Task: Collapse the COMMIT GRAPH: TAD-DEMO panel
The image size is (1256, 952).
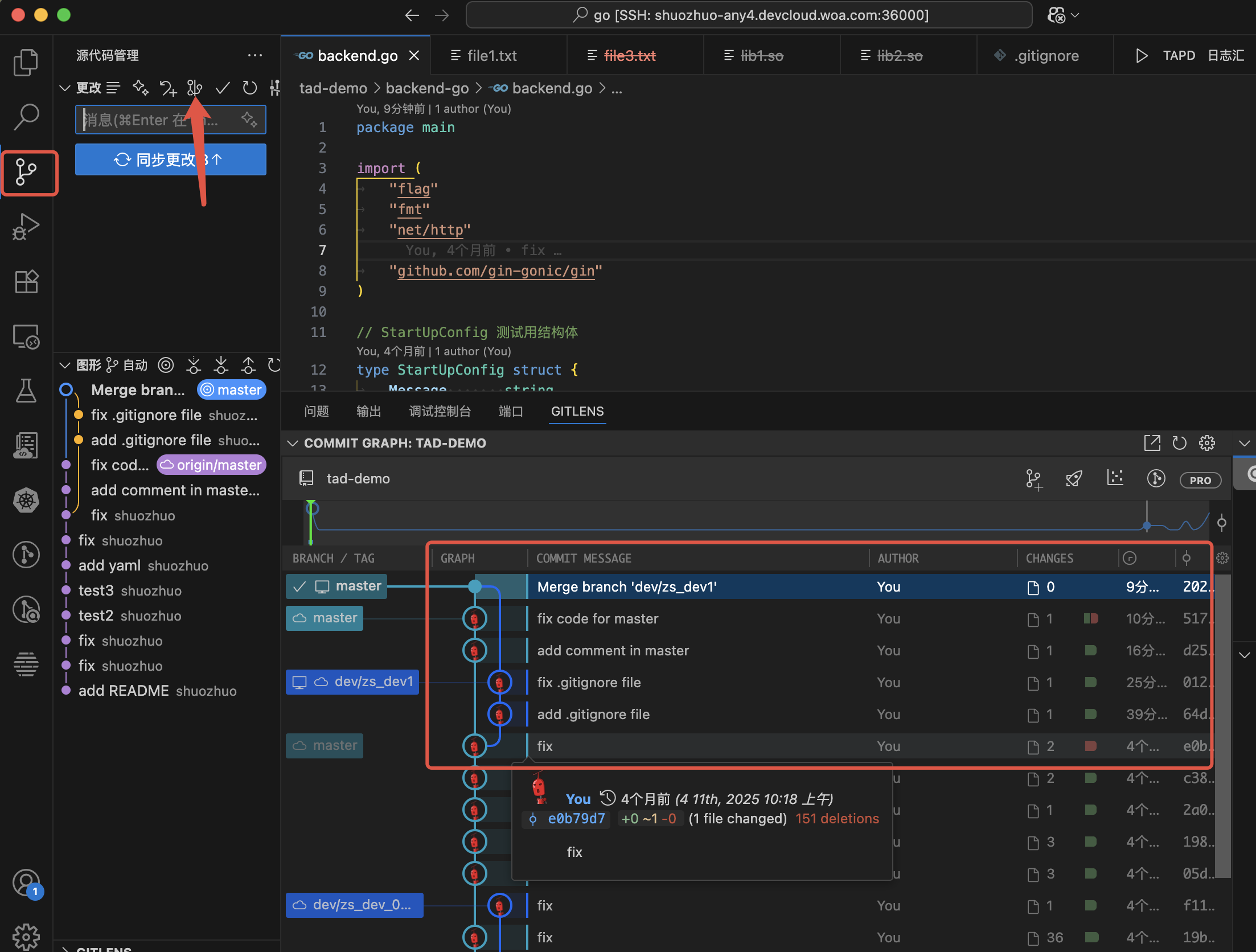Action: tap(293, 443)
